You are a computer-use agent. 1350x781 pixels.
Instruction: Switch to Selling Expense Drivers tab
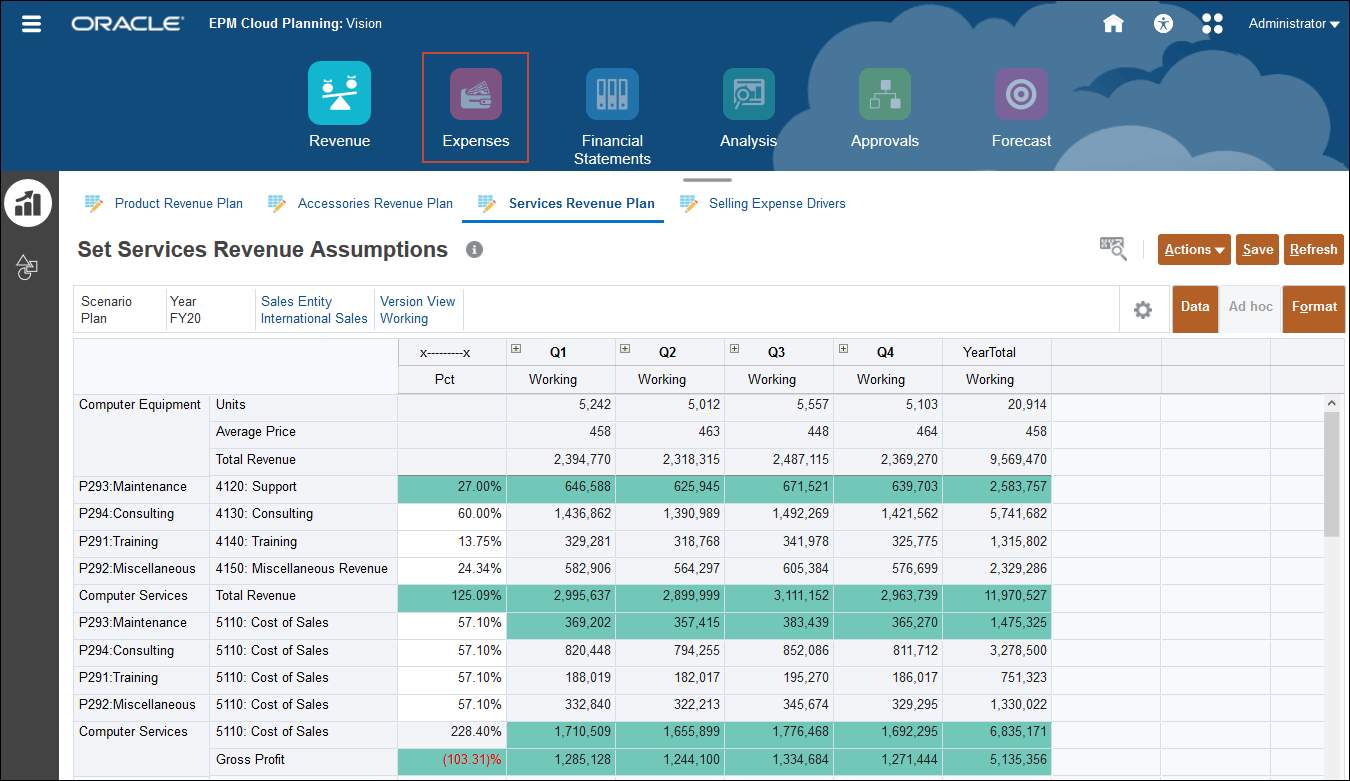pos(776,203)
